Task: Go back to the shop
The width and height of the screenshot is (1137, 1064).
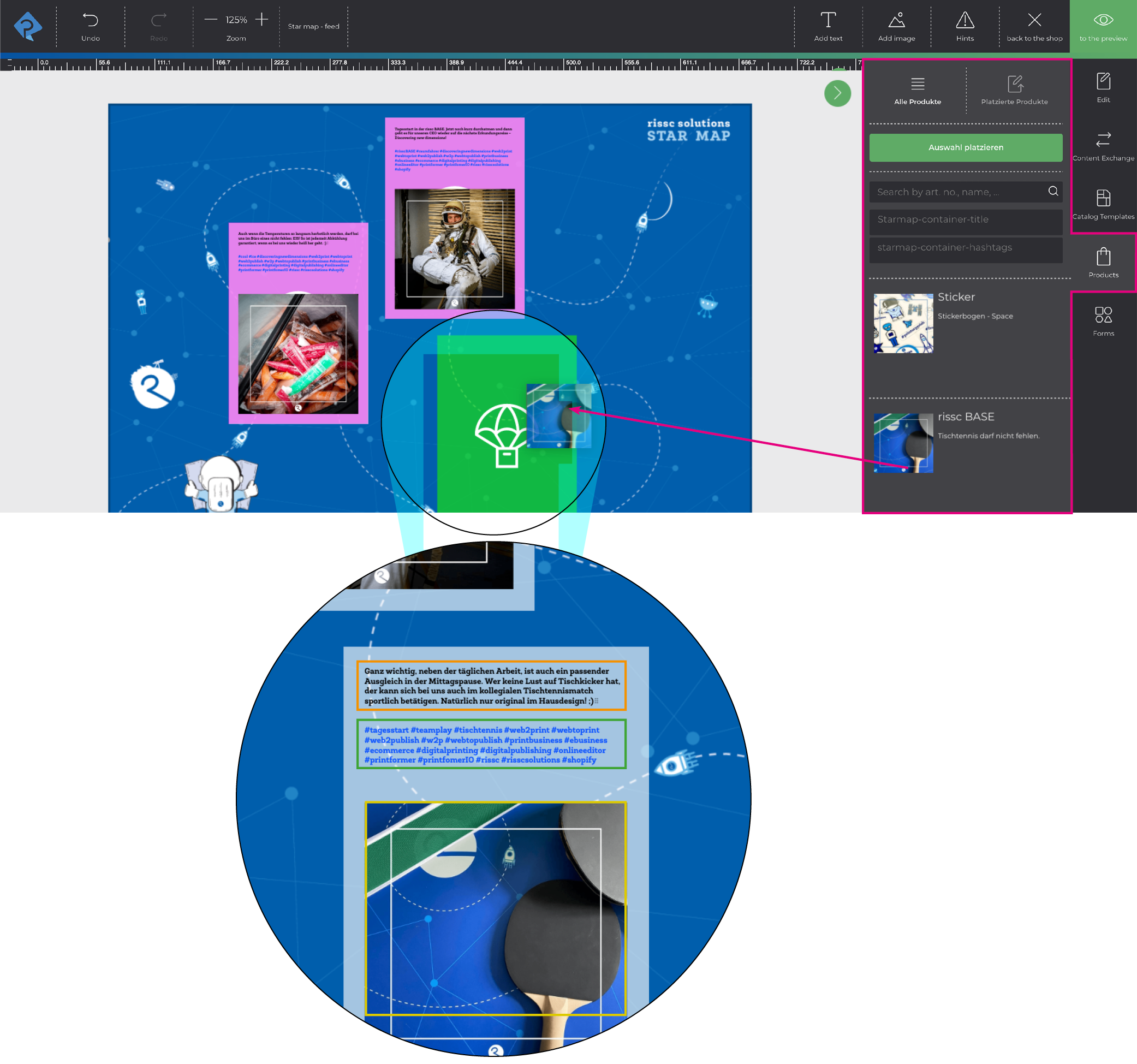Action: click(1034, 26)
